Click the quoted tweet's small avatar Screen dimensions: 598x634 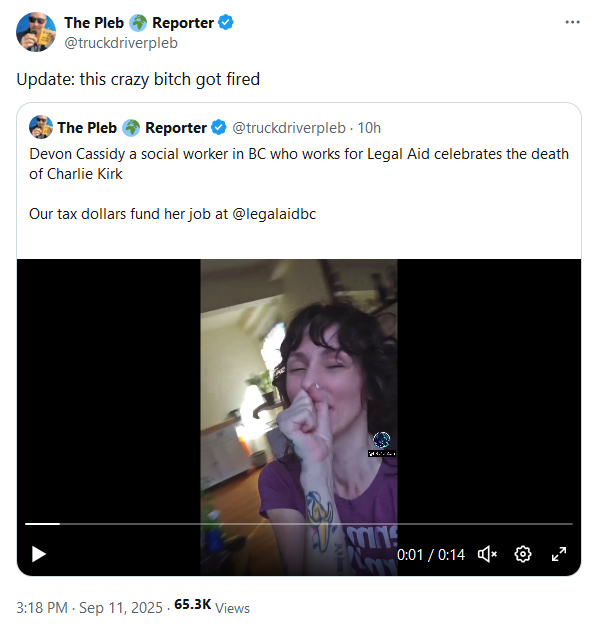click(x=41, y=127)
